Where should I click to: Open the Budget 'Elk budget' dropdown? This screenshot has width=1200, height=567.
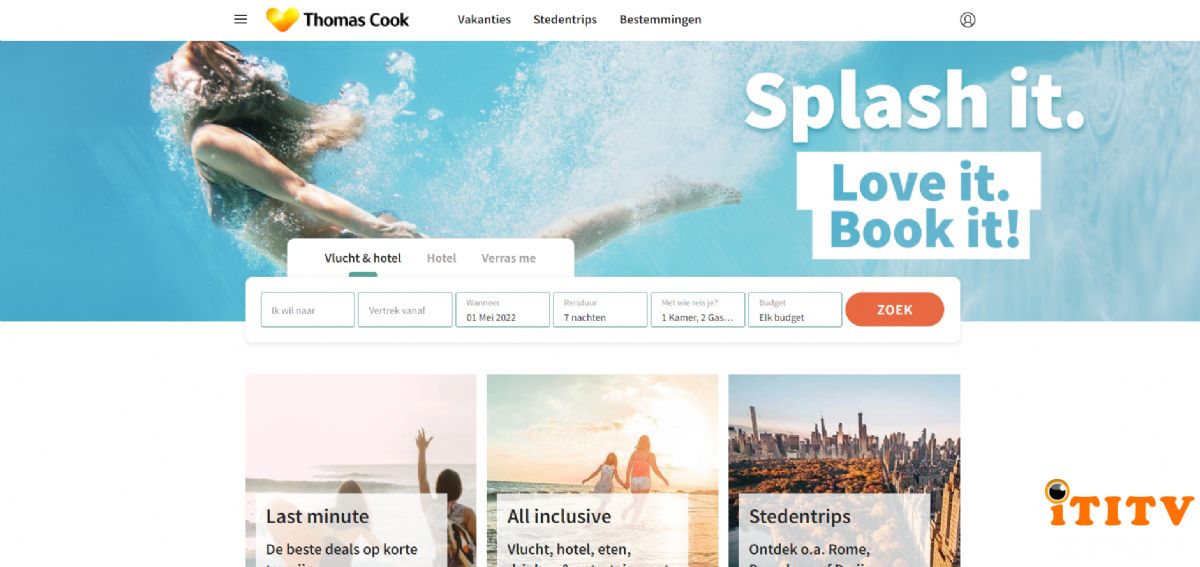point(795,310)
